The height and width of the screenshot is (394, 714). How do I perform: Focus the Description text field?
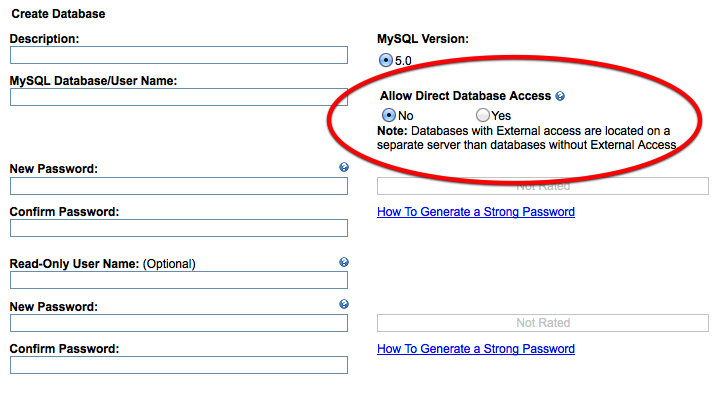[x=179, y=55]
